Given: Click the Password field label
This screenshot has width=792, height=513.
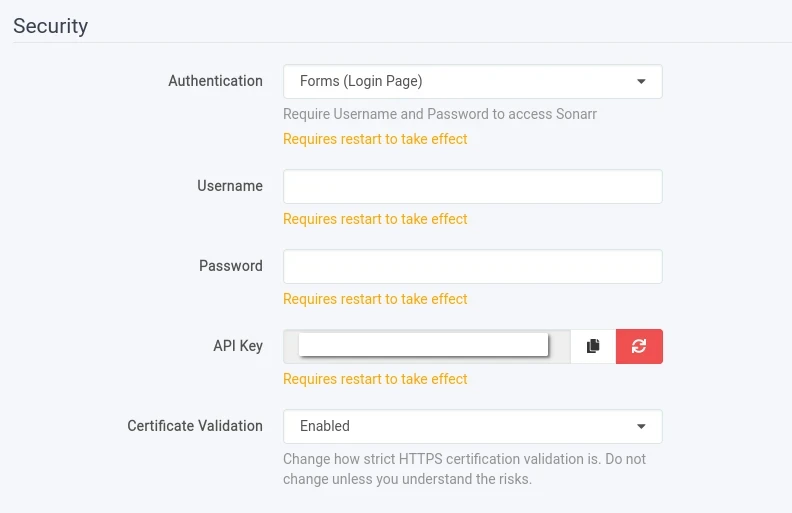Looking at the screenshot, I should point(230,266).
